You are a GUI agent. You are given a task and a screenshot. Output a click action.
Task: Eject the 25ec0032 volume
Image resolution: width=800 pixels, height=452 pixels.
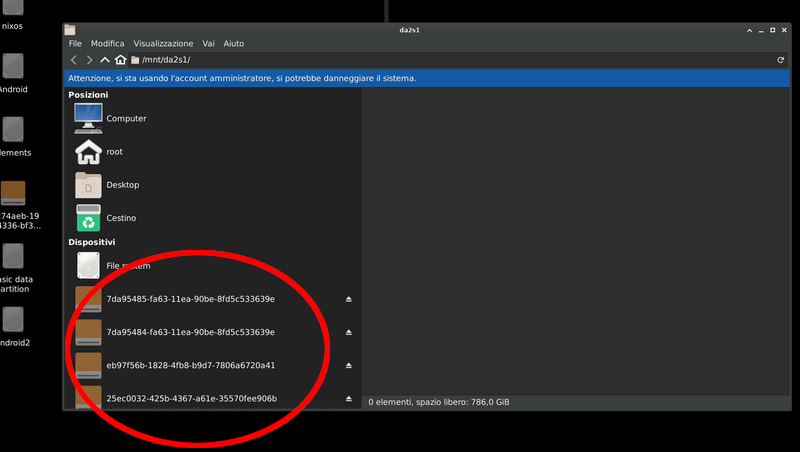(349, 398)
